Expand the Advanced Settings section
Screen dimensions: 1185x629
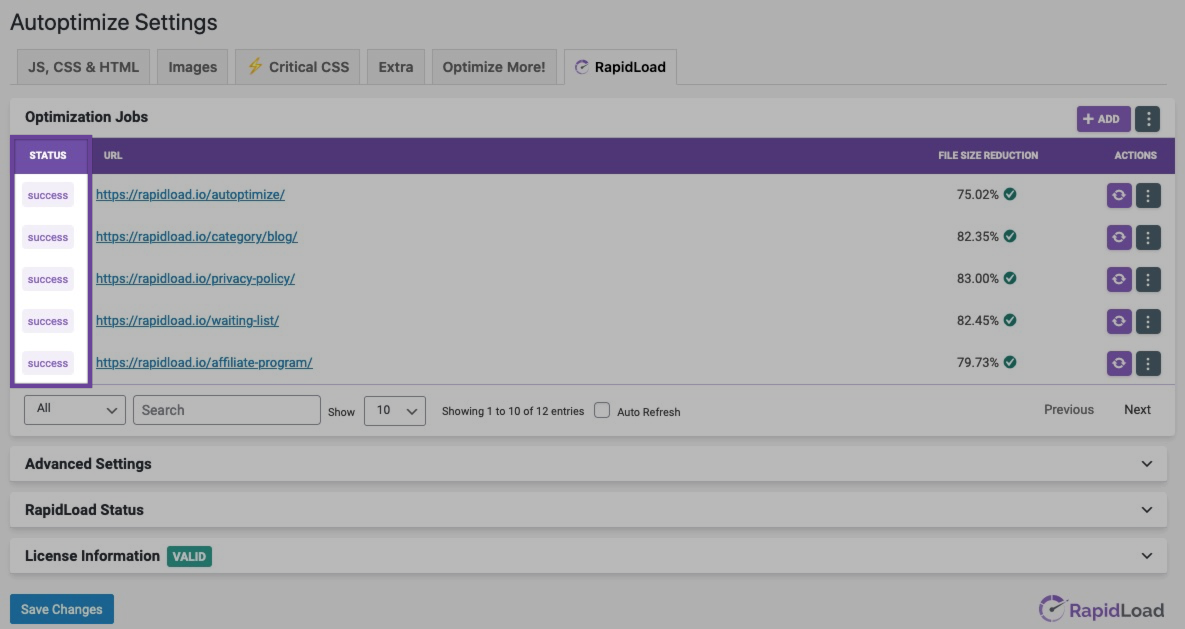coord(588,464)
